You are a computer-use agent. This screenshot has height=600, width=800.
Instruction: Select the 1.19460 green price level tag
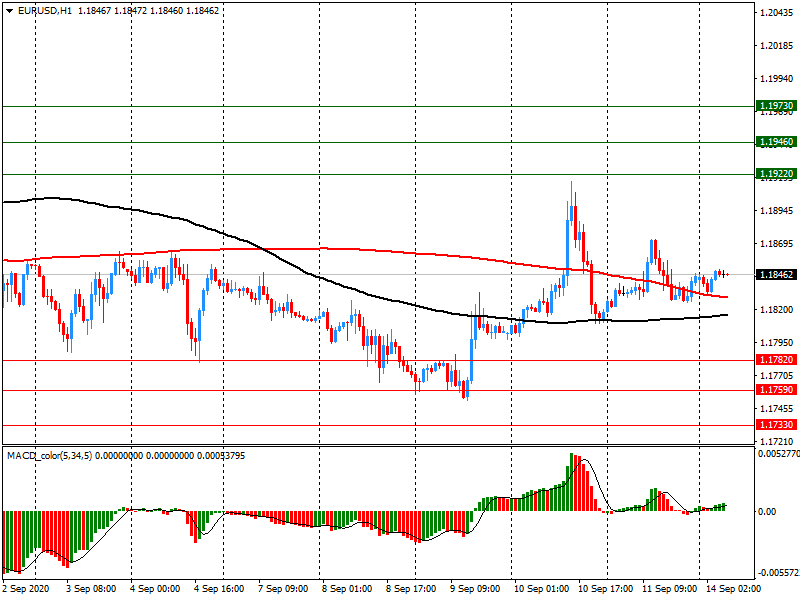(776, 143)
